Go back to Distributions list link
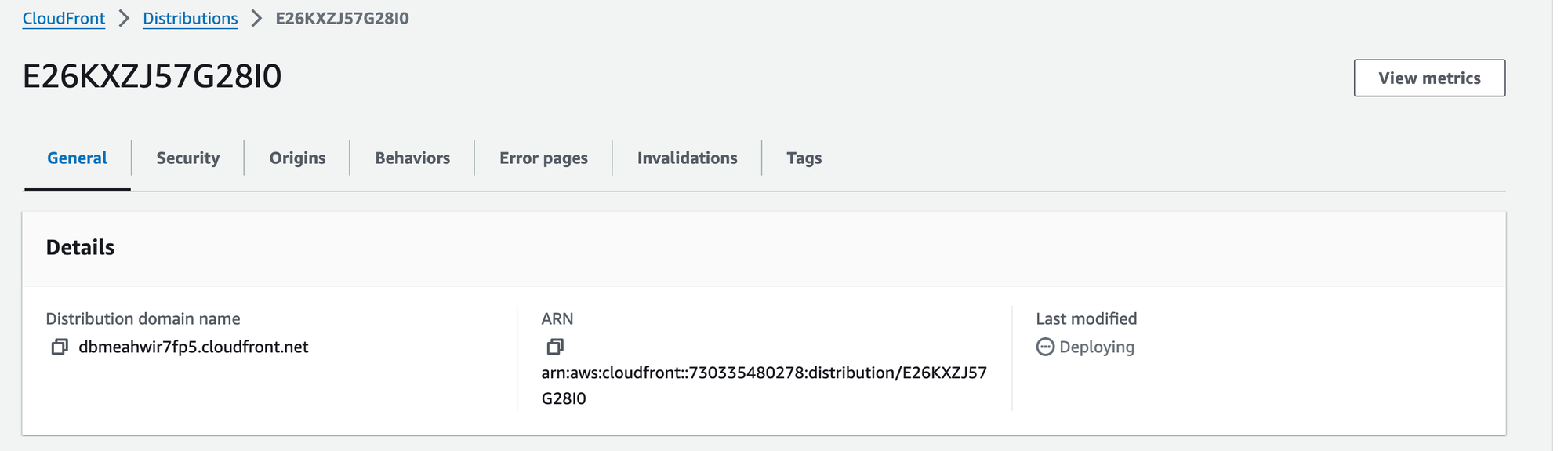This screenshot has height=451, width=1568. pyautogui.click(x=190, y=19)
